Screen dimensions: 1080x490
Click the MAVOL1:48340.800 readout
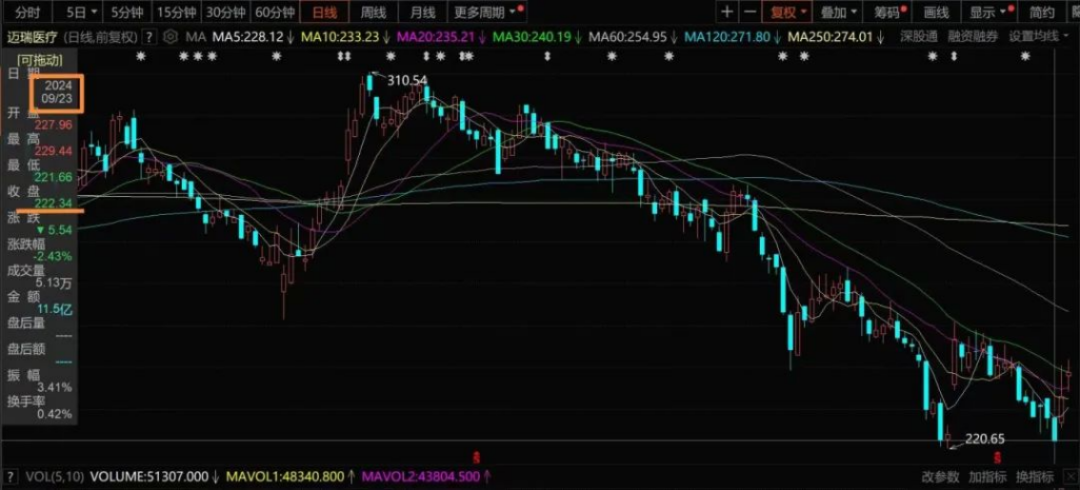[x=287, y=476]
